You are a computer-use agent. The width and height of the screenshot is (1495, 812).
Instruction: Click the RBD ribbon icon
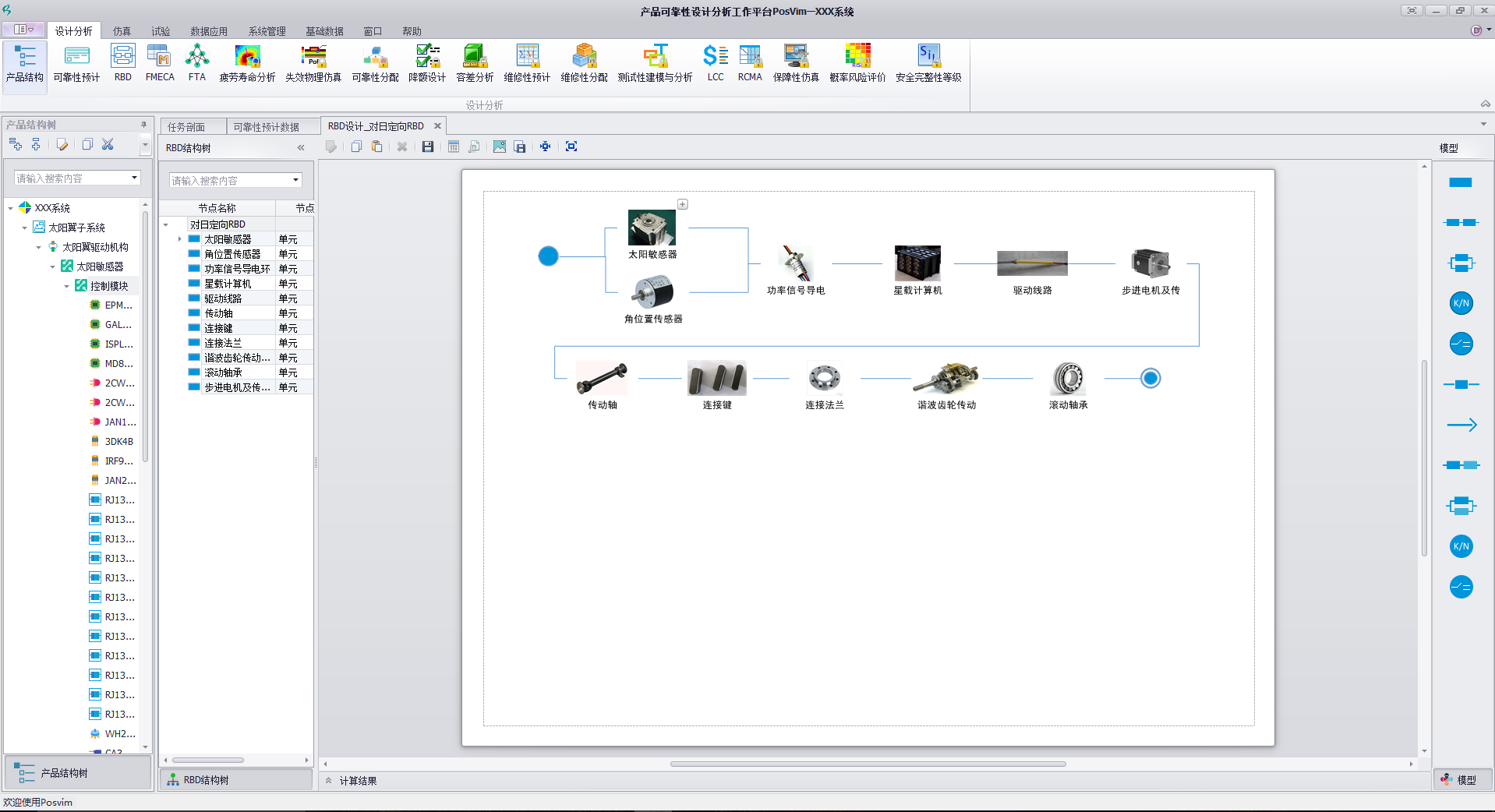(x=123, y=62)
